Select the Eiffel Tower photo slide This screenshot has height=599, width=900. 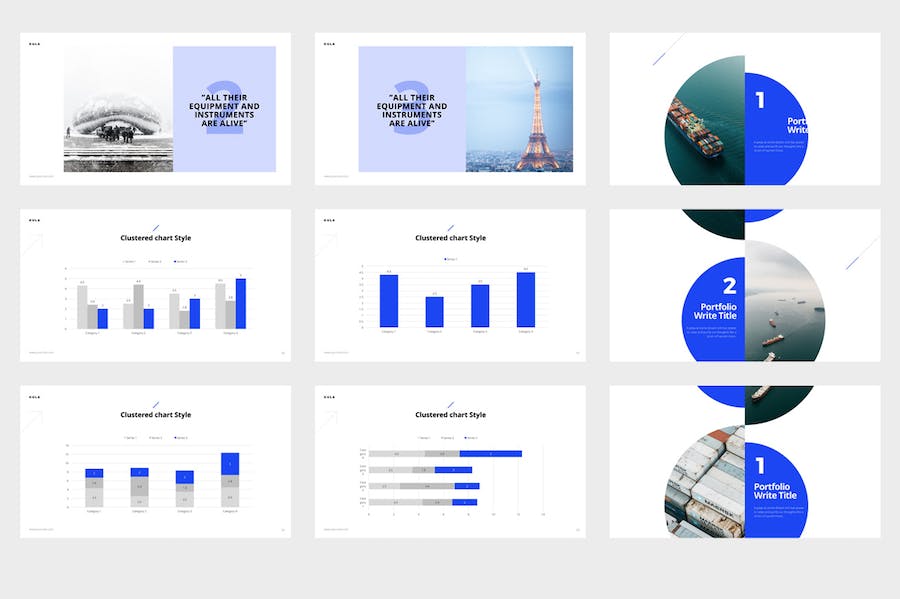(519, 109)
